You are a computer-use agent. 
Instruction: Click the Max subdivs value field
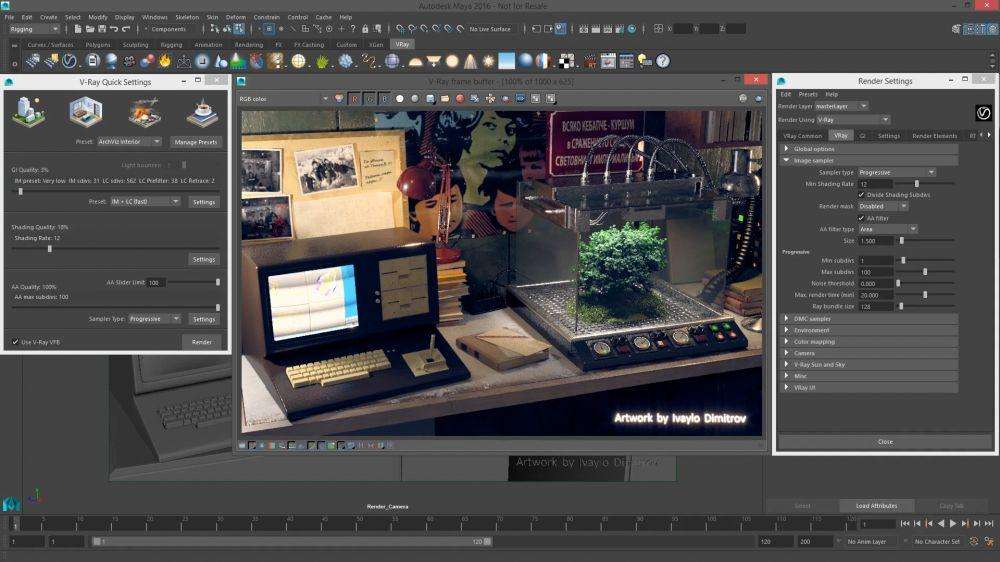point(876,272)
